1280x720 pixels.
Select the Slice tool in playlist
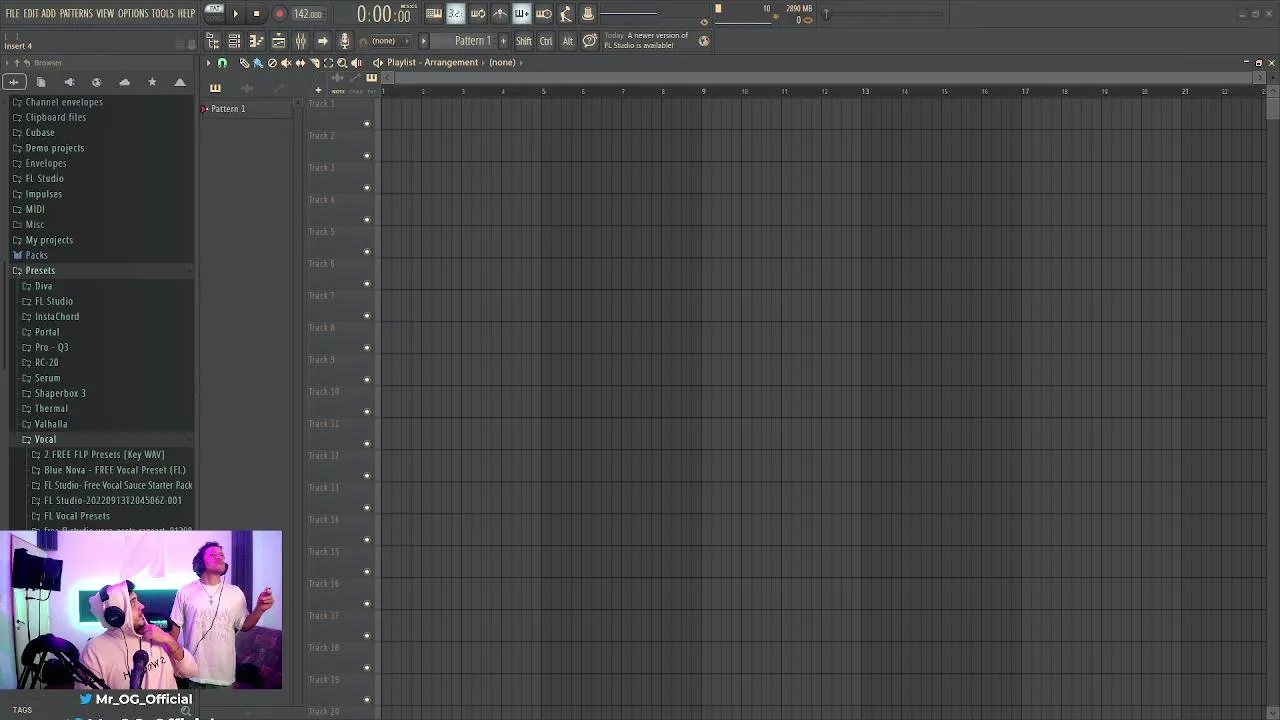(x=314, y=63)
